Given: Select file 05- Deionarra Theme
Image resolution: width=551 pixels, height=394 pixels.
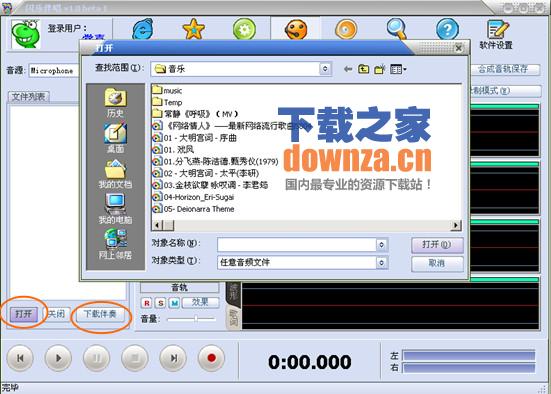Looking at the screenshot, I should click(193, 209).
